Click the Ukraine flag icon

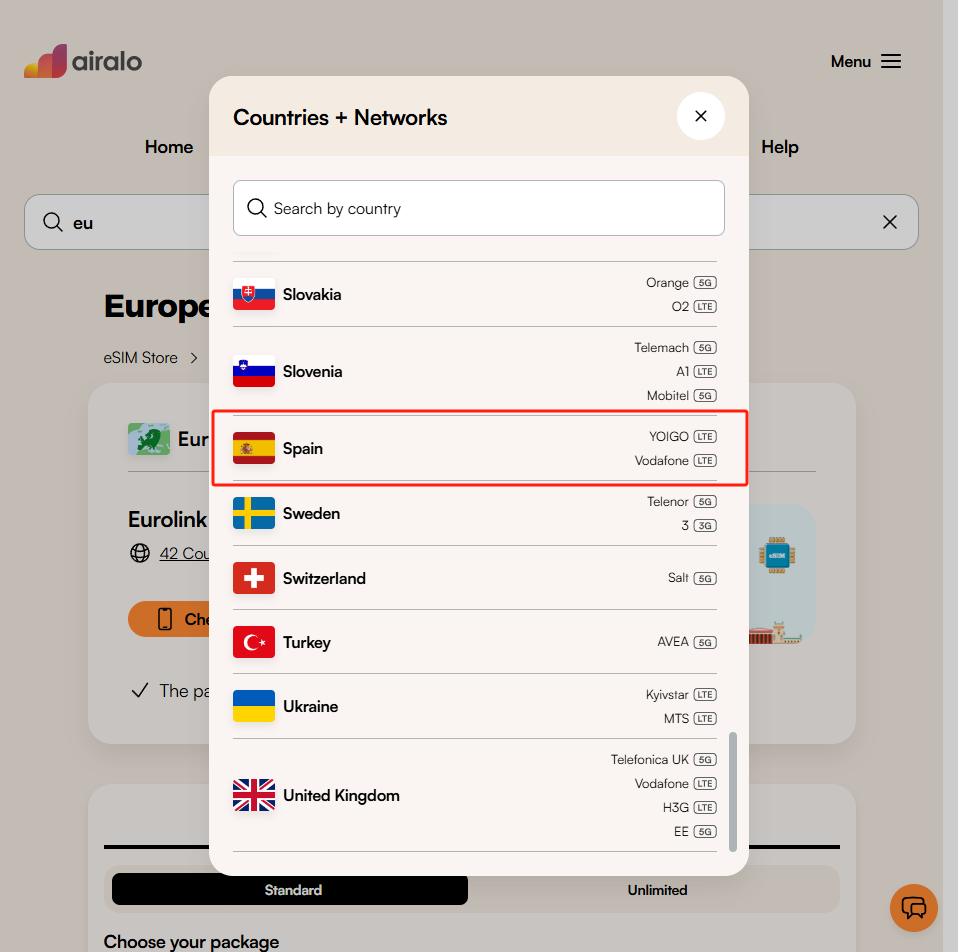tap(253, 706)
